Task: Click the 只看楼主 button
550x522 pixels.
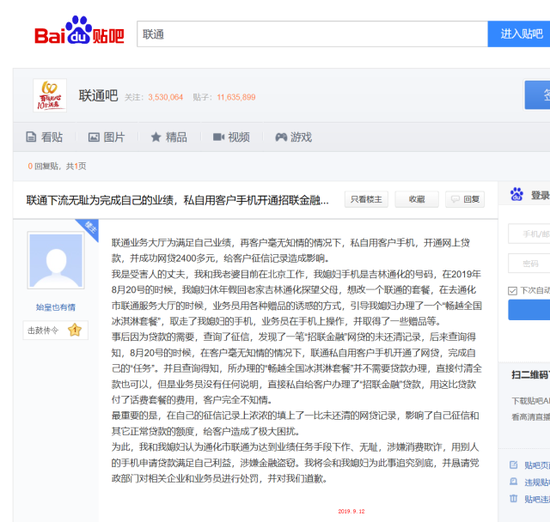Action: [x=366, y=200]
